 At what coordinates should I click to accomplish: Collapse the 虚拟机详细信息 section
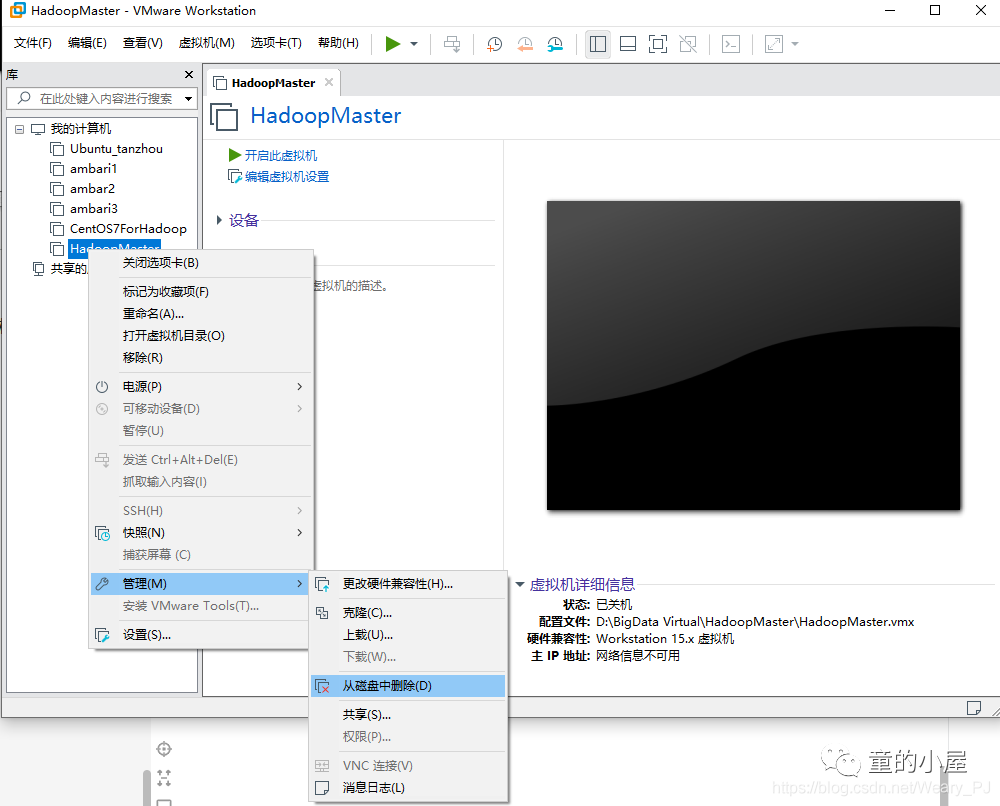click(520, 584)
